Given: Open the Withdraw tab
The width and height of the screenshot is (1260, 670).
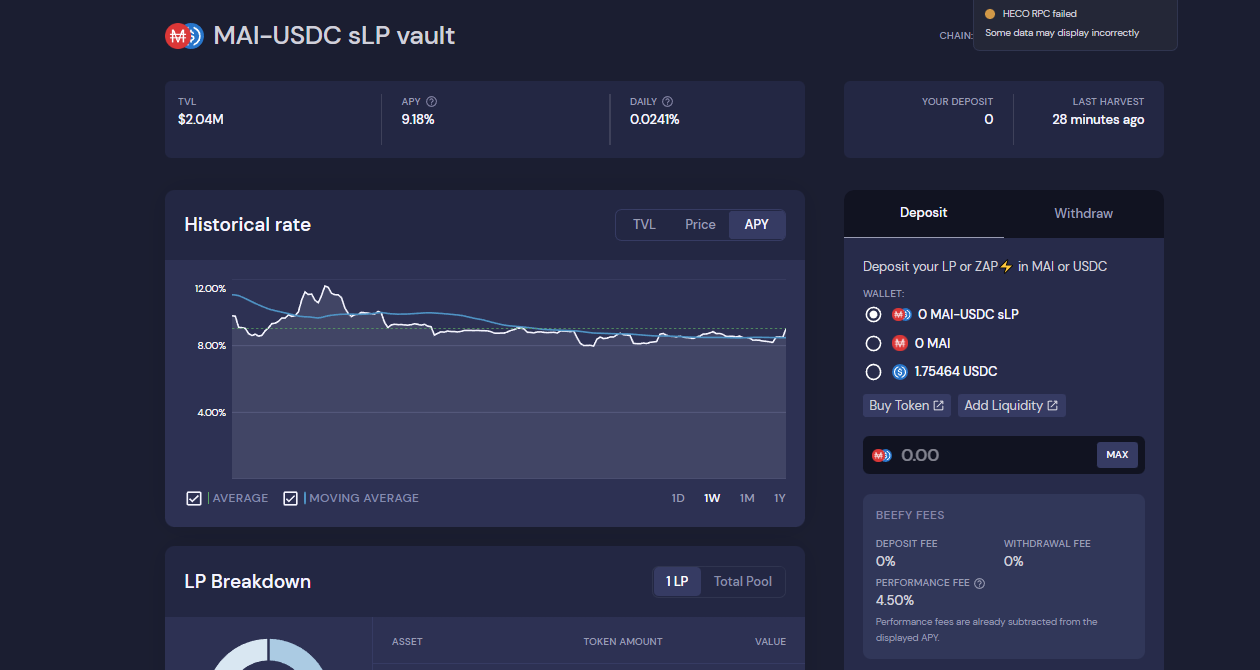Looking at the screenshot, I should pos(1084,213).
